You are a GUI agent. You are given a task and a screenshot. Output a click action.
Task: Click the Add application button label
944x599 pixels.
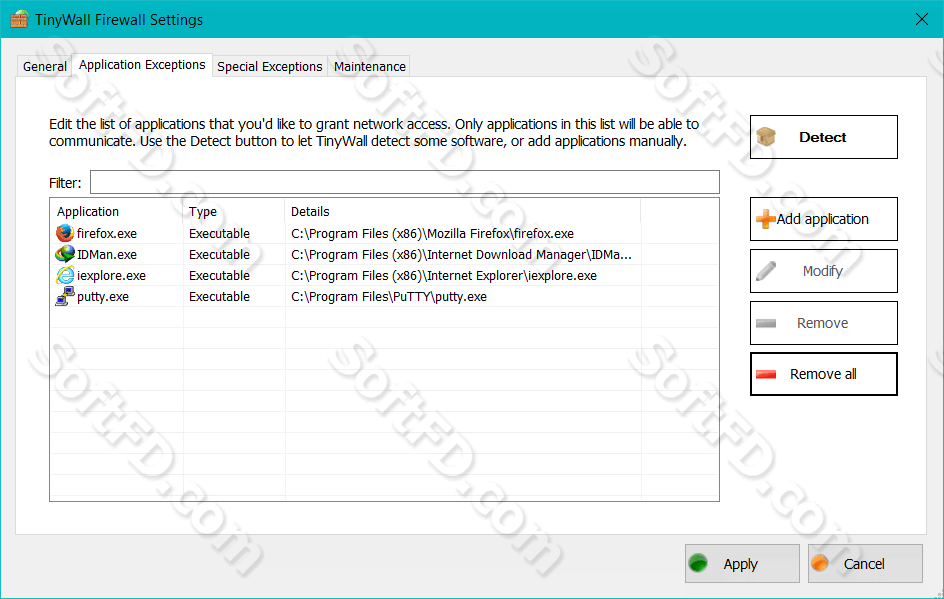point(822,219)
